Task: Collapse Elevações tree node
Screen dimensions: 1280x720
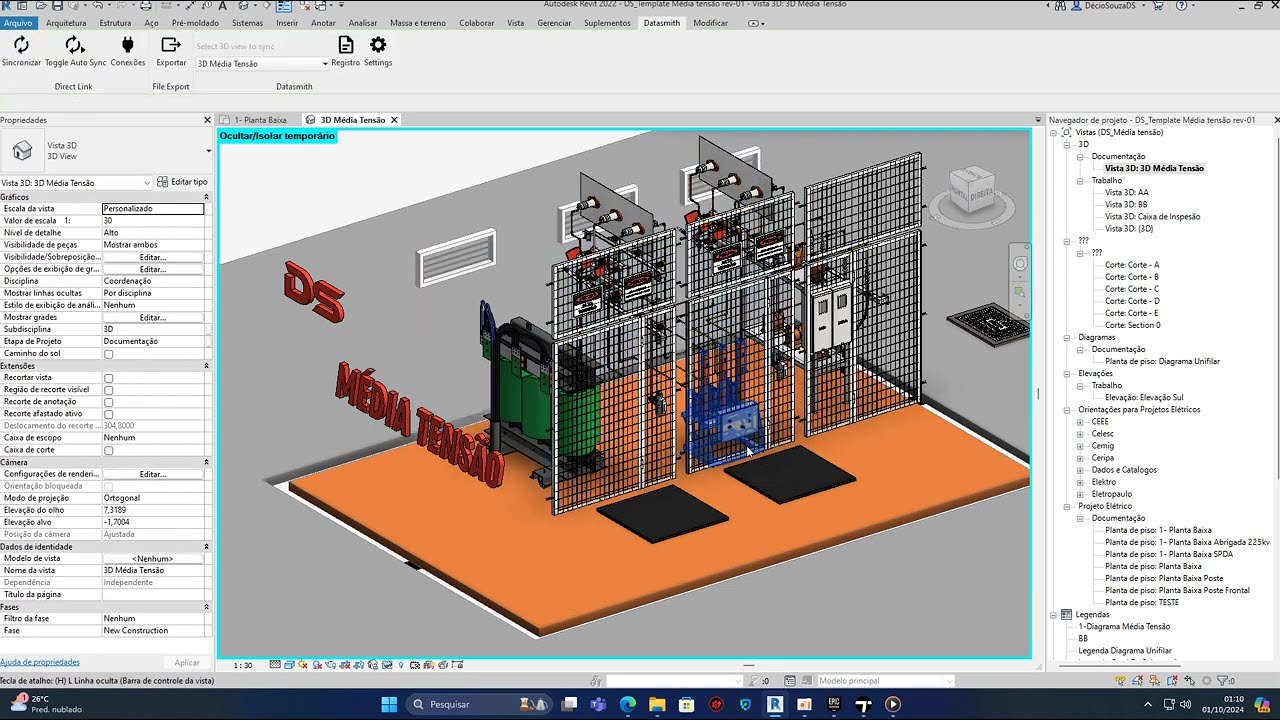Action: click(1068, 374)
